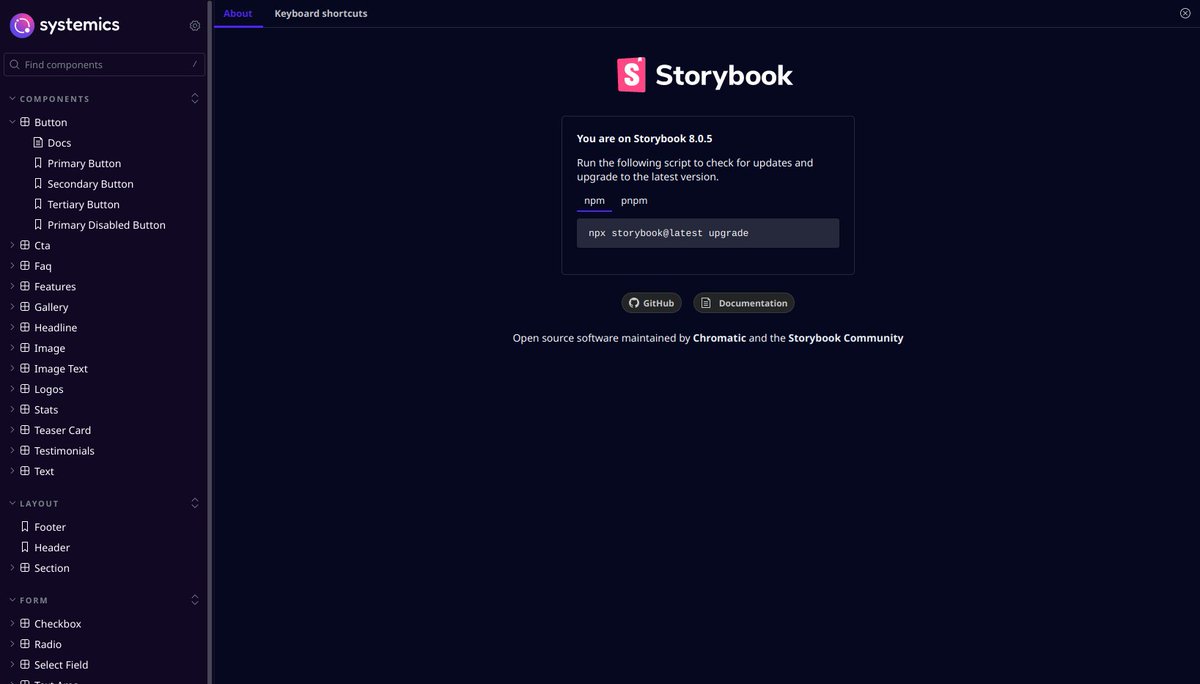Click the 'You are on Storybook 8.0.5' heading
The width and height of the screenshot is (1200, 684).
[x=645, y=139]
